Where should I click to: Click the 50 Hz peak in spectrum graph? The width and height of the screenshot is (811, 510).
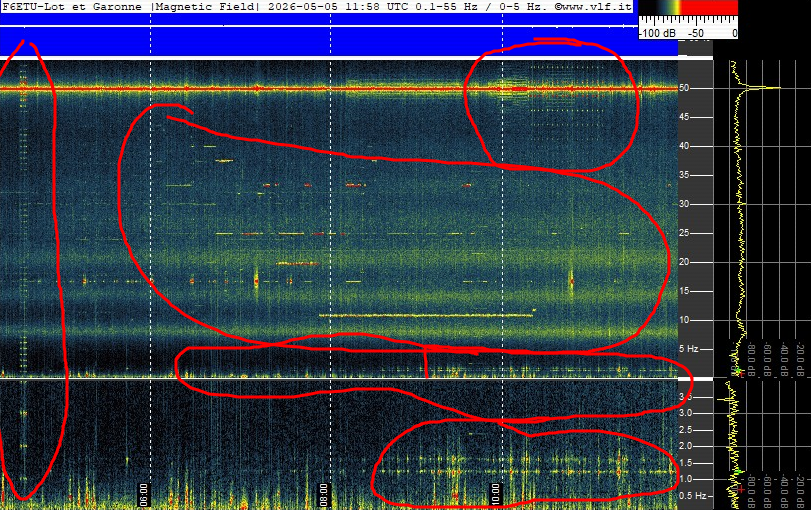tap(765, 88)
